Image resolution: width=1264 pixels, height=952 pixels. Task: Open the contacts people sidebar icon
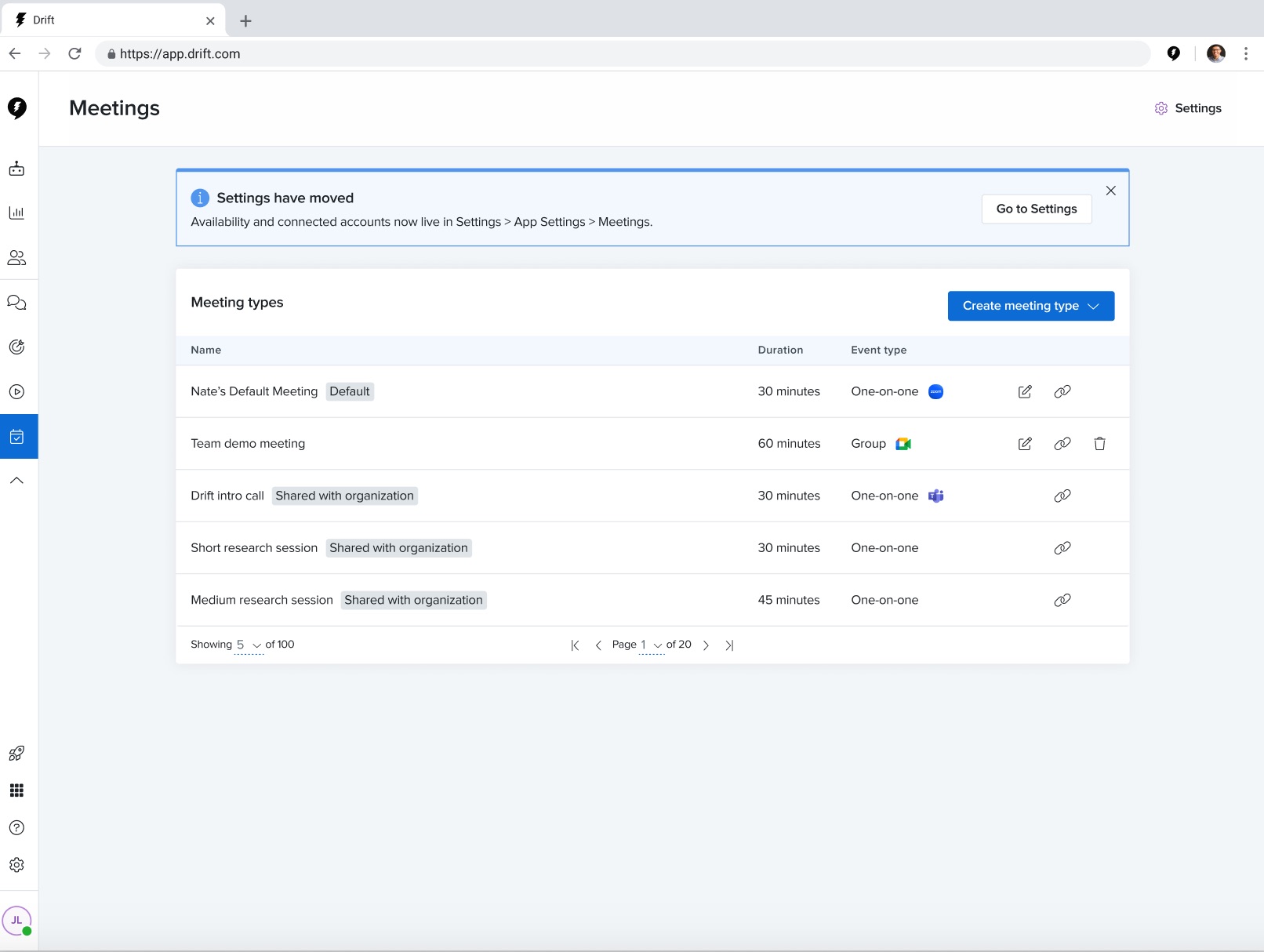[16, 257]
